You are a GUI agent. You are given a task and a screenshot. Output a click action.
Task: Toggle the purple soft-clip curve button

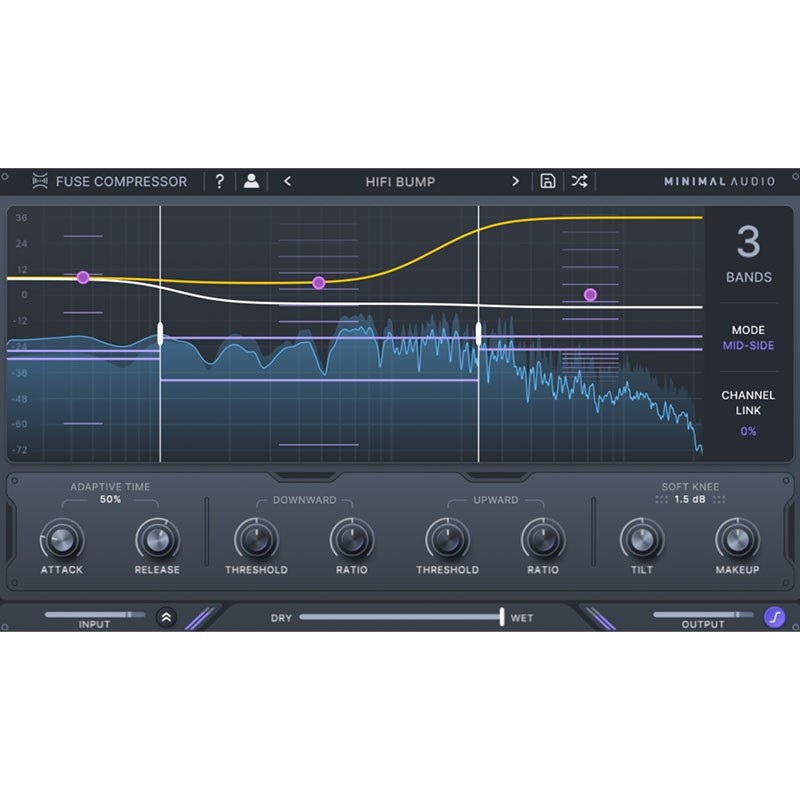tap(774, 617)
